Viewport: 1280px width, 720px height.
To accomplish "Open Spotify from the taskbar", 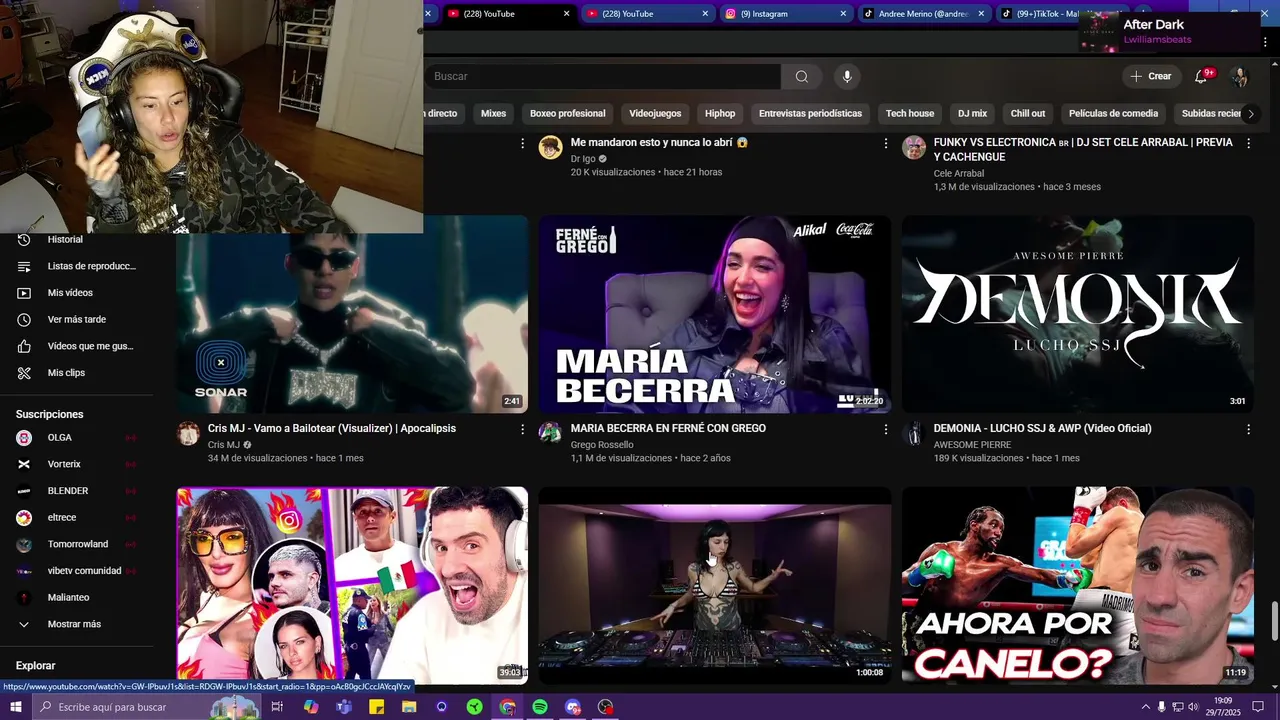I will tap(540, 707).
